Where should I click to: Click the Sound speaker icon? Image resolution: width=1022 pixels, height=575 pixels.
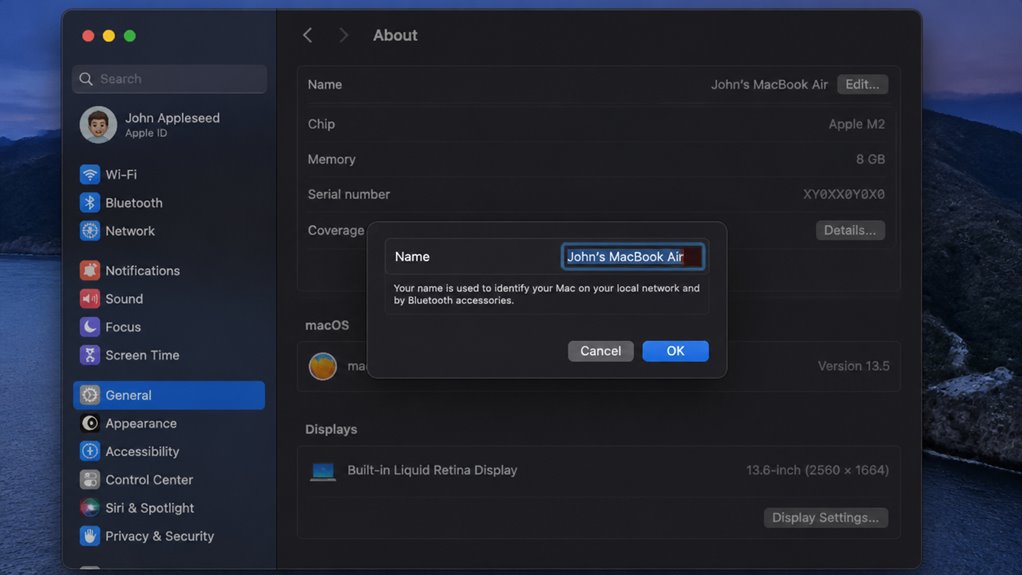(90, 299)
